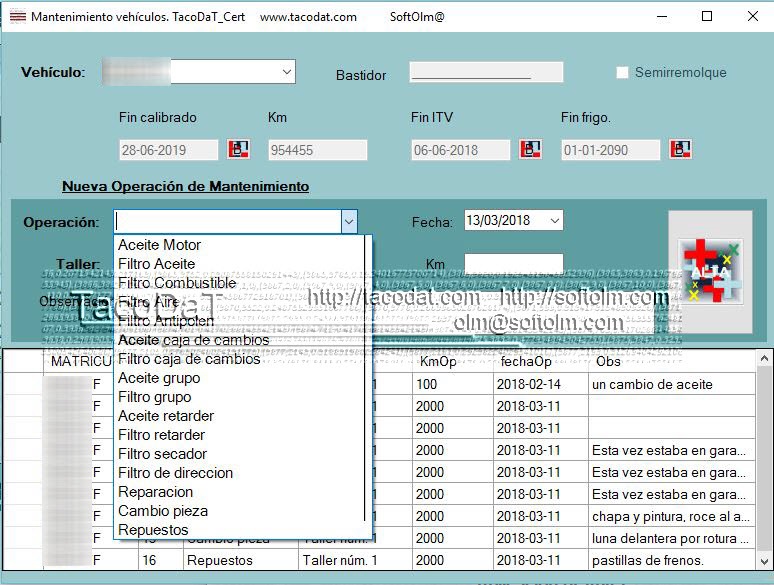Open the Vehículo dropdown
Viewport: 774px width, 585px height.
pos(287,72)
